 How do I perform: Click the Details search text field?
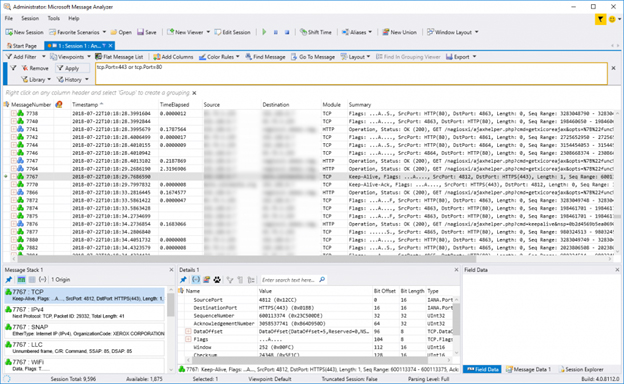pyautogui.click(x=289, y=280)
